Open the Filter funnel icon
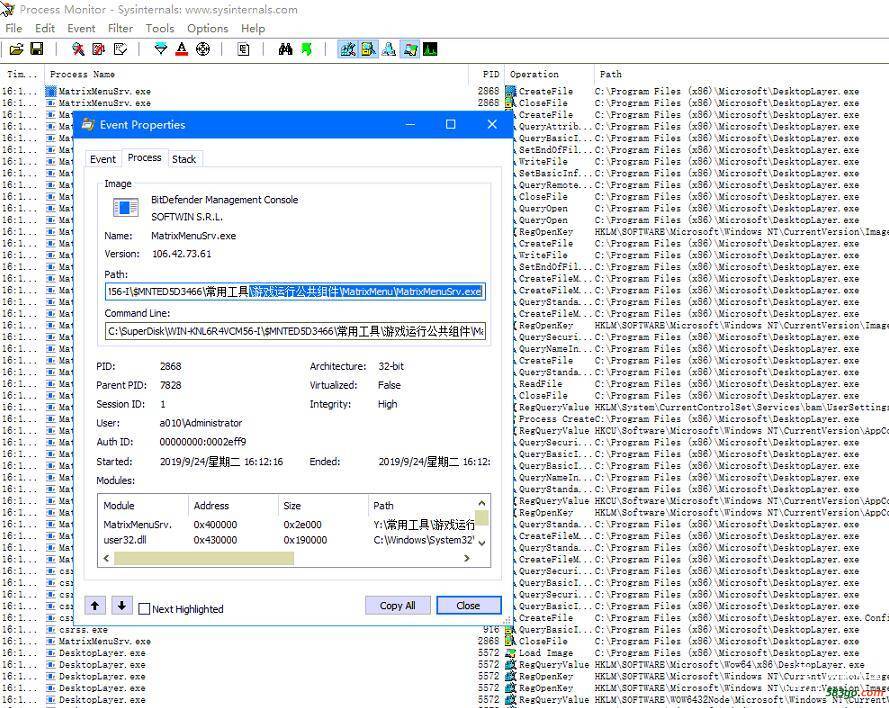 [x=160, y=49]
